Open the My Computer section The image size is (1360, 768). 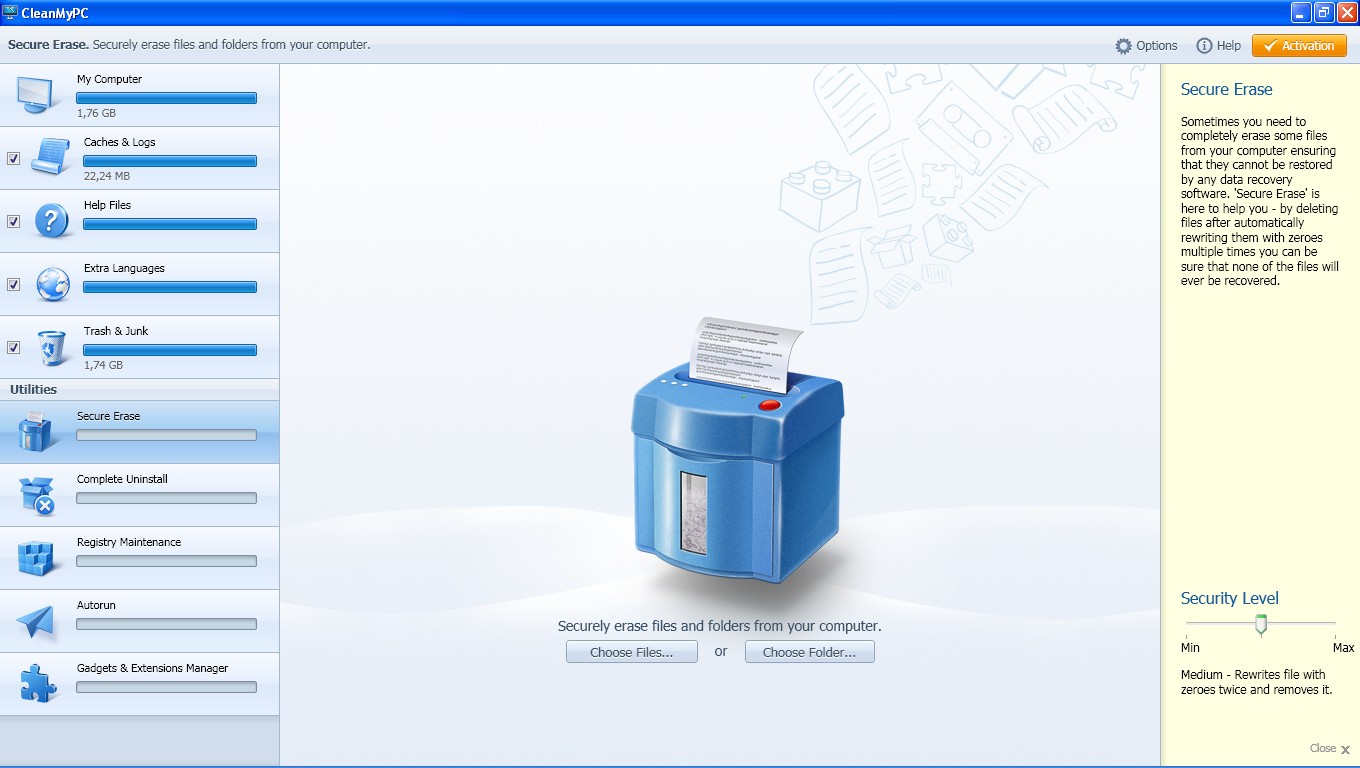coord(139,95)
